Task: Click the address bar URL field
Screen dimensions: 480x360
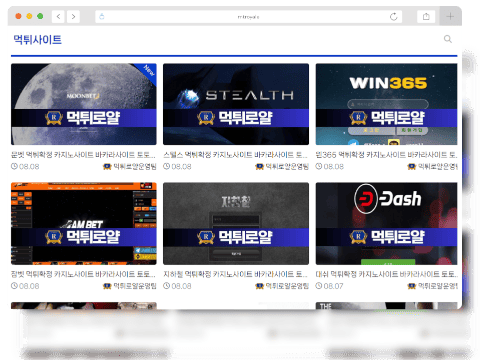Action: pos(248,16)
